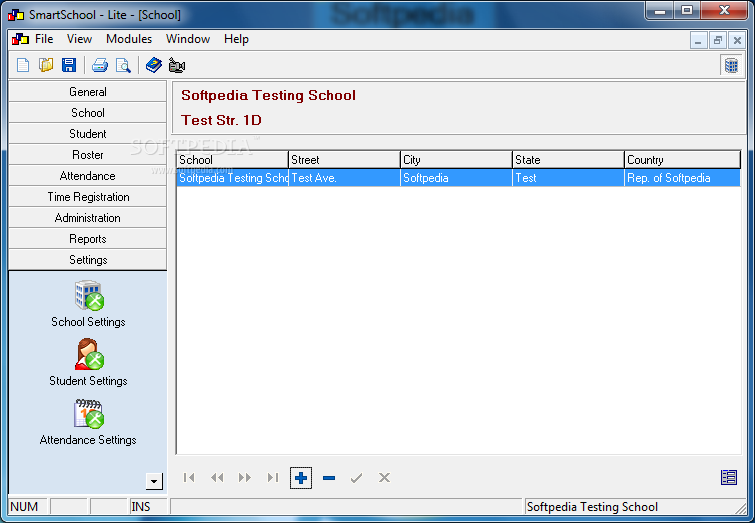The height and width of the screenshot is (523, 755).
Task: Click the SmartSchool icon in menu bar
Action: pos(20,39)
